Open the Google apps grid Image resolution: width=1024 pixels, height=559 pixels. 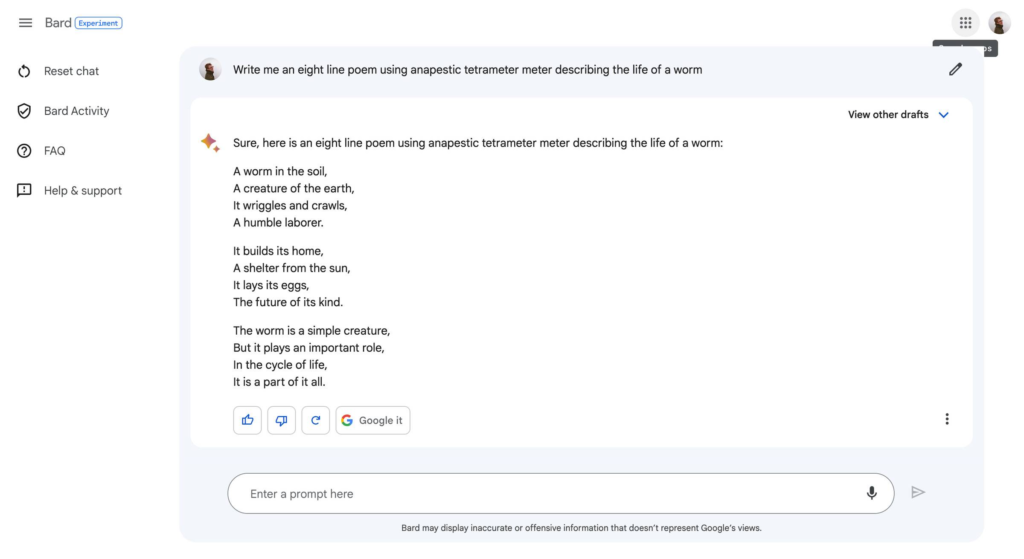(965, 23)
